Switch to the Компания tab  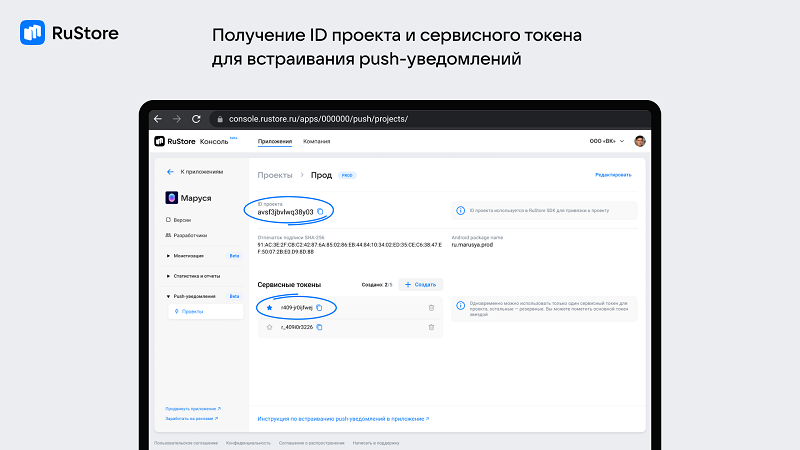[x=316, y=141]
